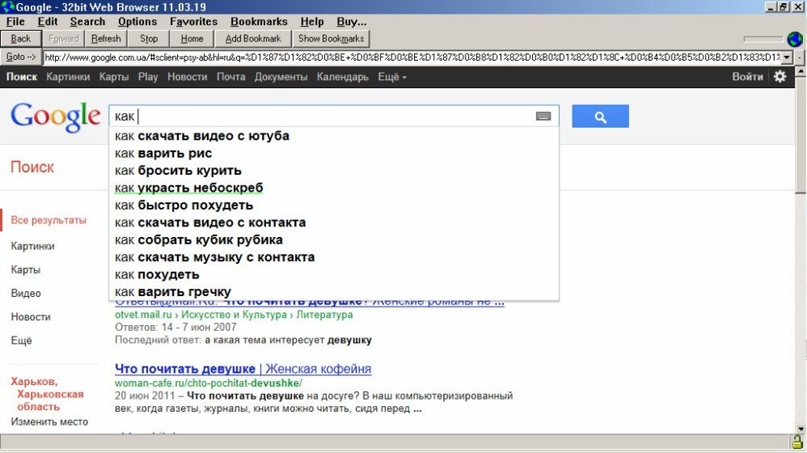Click the globe activity icon in toolbar
This screenshot has height=453, width=807.
[x=794, y=39]
